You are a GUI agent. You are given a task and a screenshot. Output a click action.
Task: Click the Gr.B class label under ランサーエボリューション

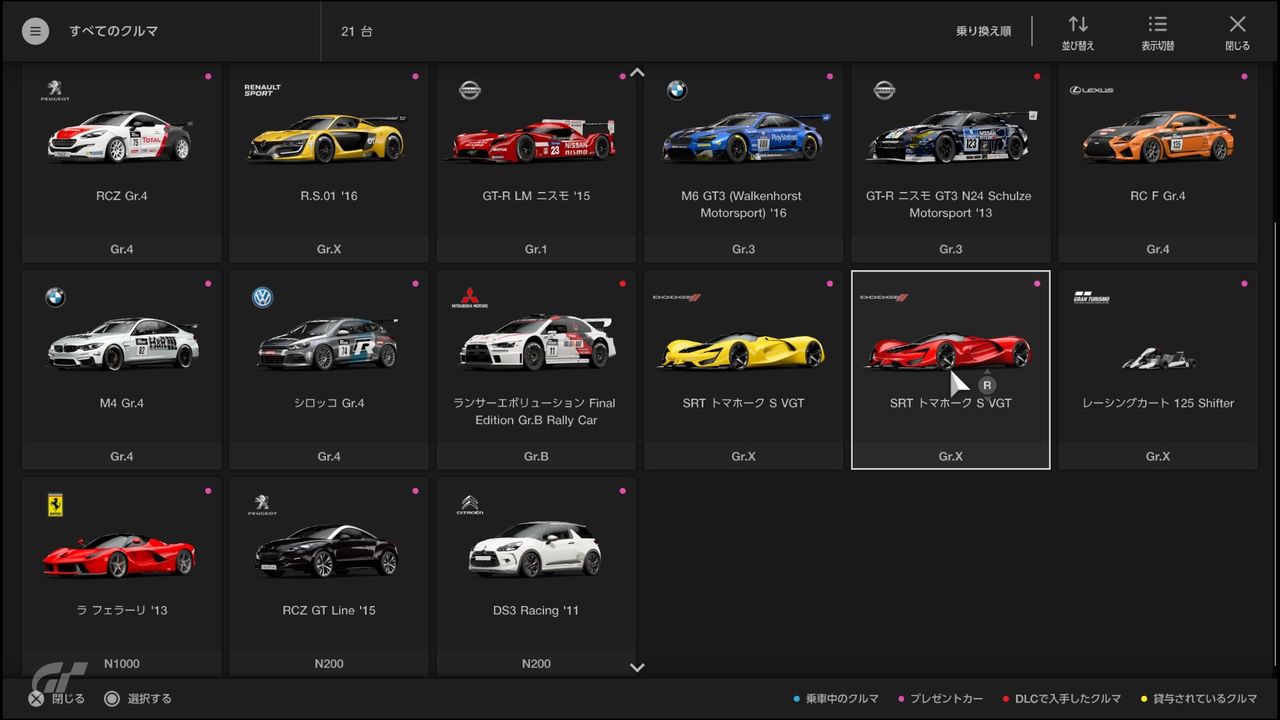[536, 456]
